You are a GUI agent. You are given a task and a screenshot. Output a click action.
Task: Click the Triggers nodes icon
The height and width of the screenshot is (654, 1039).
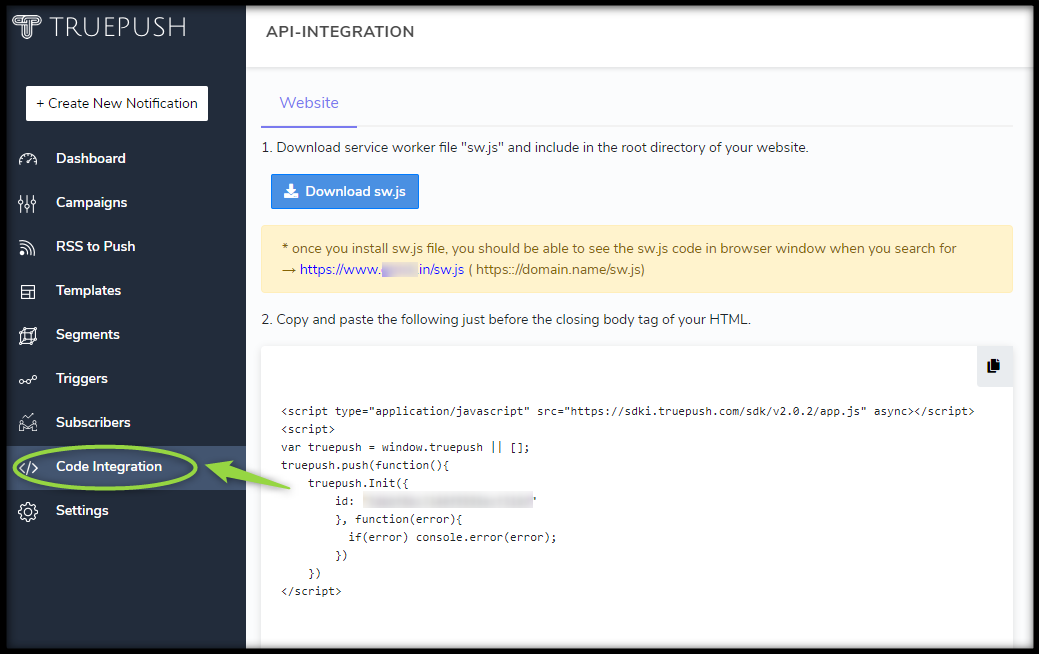pos(28,380)
